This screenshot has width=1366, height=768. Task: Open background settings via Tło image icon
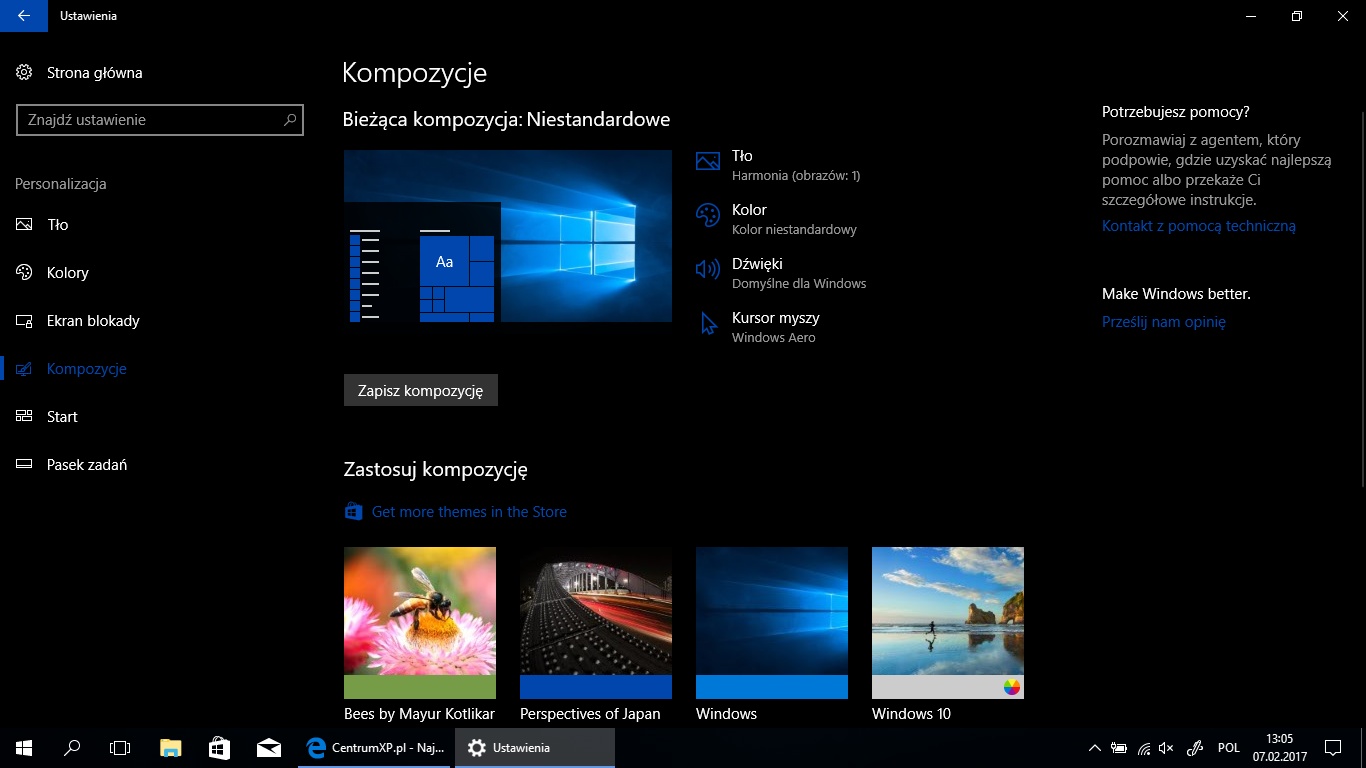coord(708,161)
